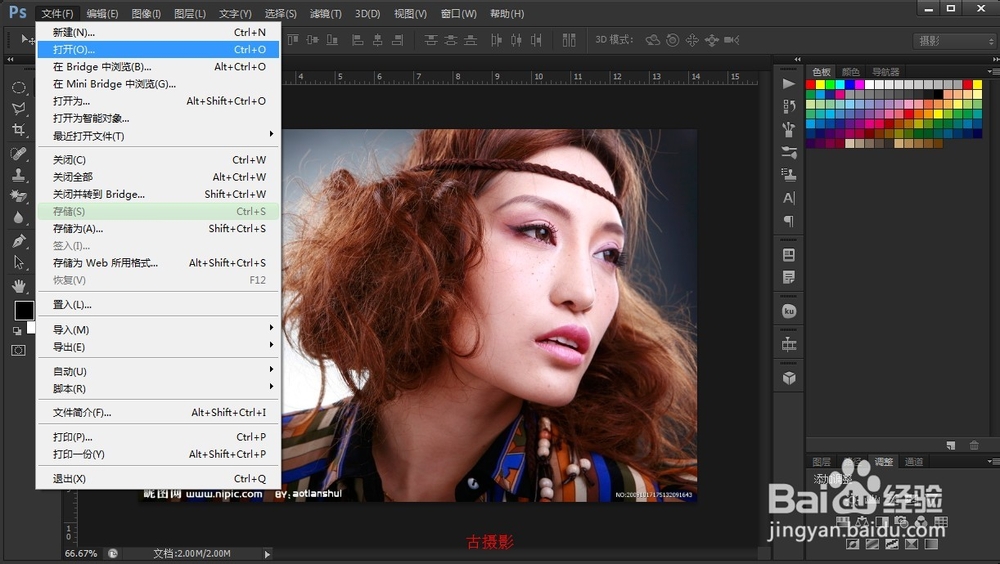The height and width of the screenshot is (564, 1000).
Task: Open the History panel icon
Action: click(789, 106)
